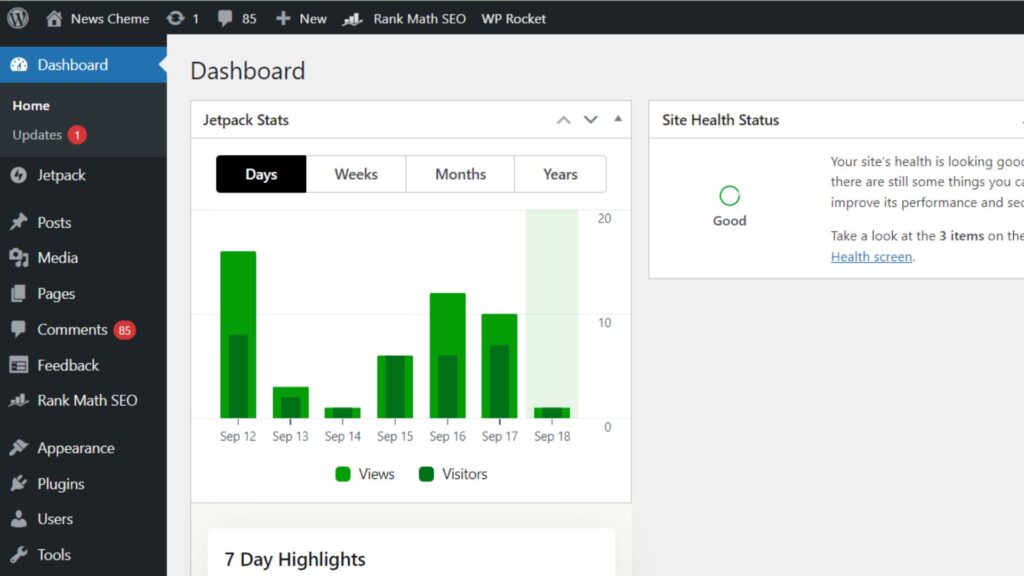Open the Feedback menu
This screenshot has width=1024, height=576.
click(68, 365)
